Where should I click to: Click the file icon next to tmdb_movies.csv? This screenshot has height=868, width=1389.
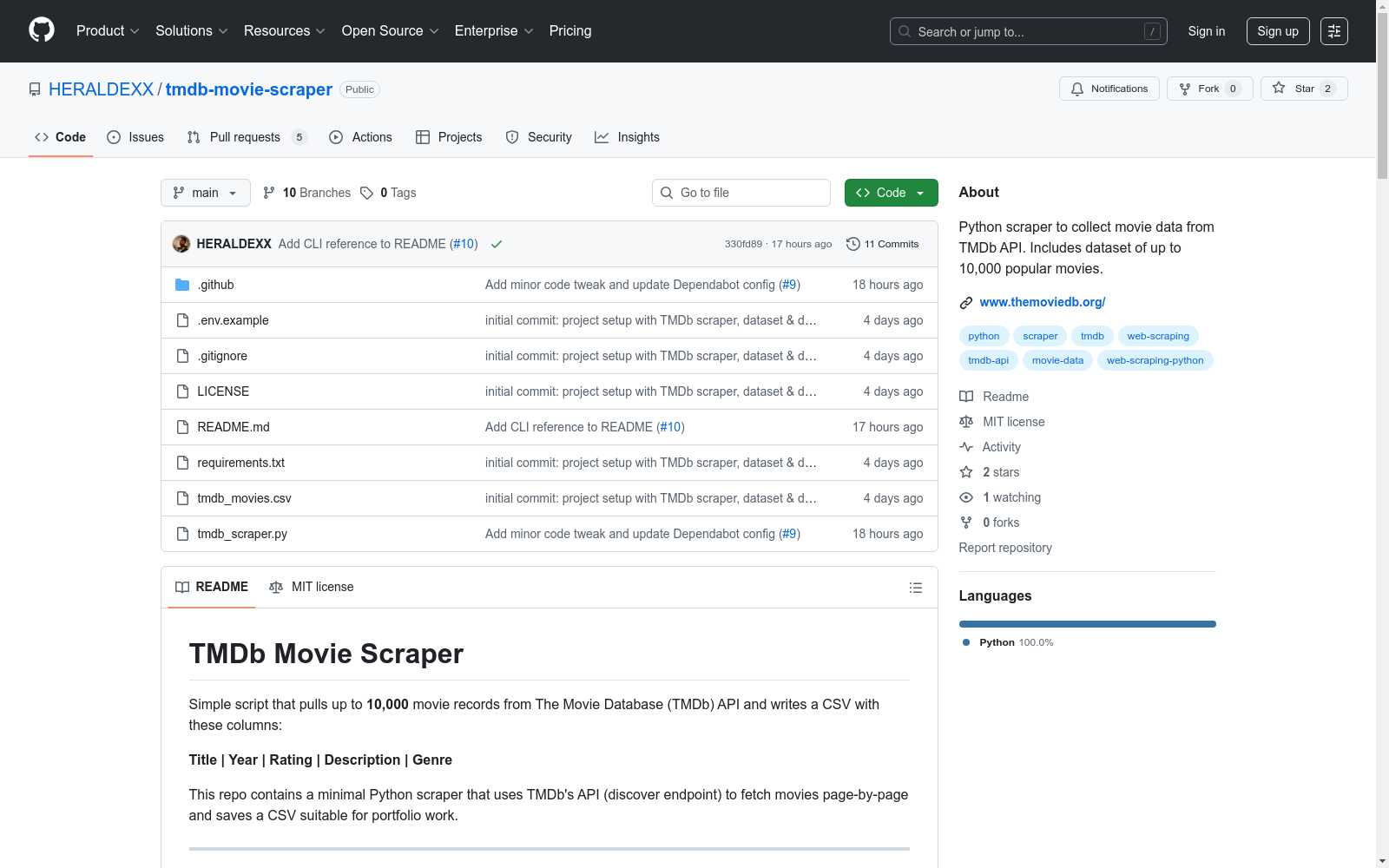(x=182, y=498)
